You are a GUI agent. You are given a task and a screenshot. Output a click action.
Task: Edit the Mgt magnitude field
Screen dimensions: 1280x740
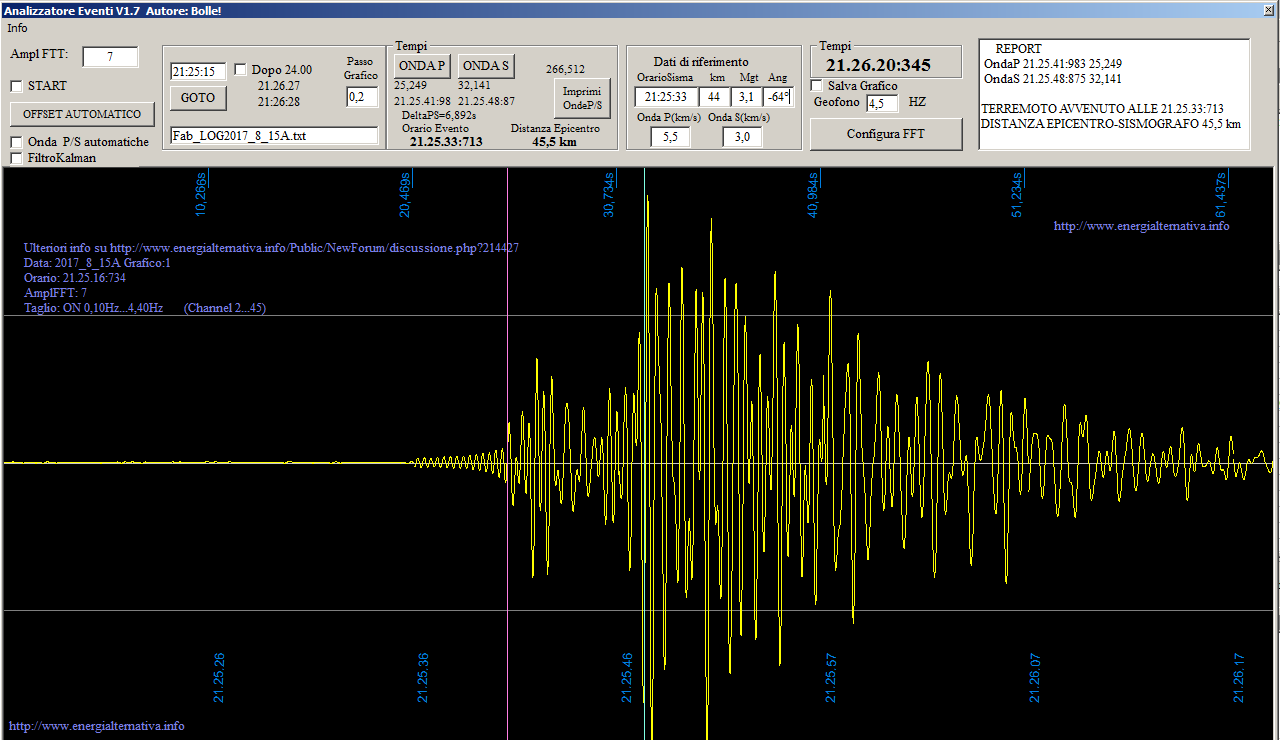click(x=745, y=97)
